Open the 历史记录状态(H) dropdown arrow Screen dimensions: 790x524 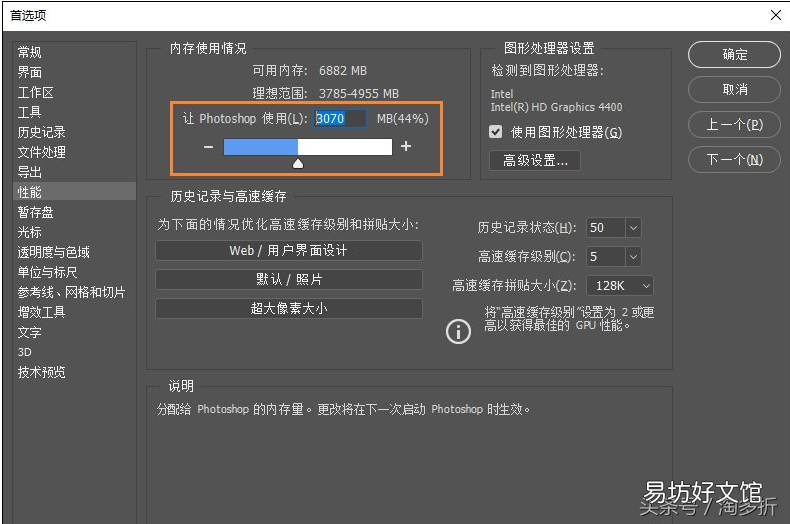[633, 228]
